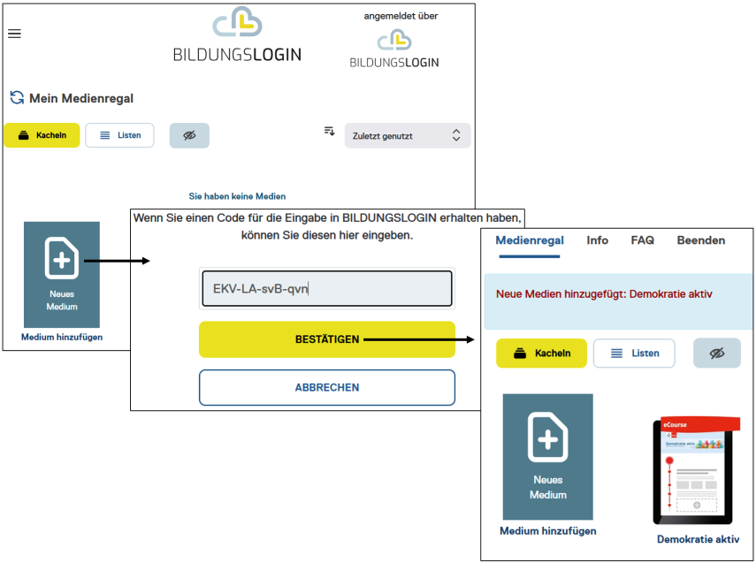Open the Zuletzt genutzt sort dropdown
The image size is (756, 563).
pyautogui.click(x=407, y=136)
